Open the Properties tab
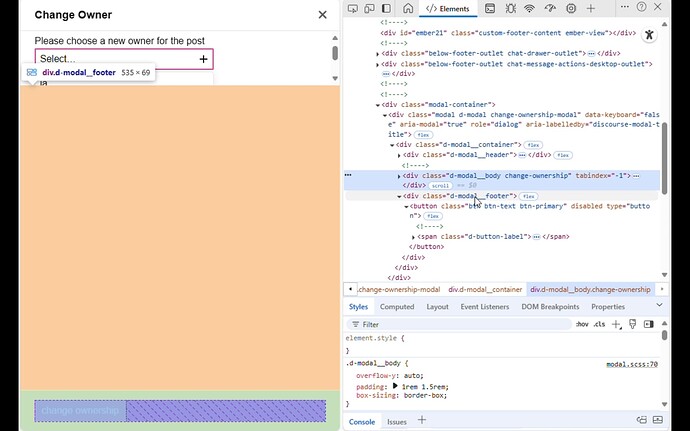Viewport: 690px width, 431px height. pos(608,307)
